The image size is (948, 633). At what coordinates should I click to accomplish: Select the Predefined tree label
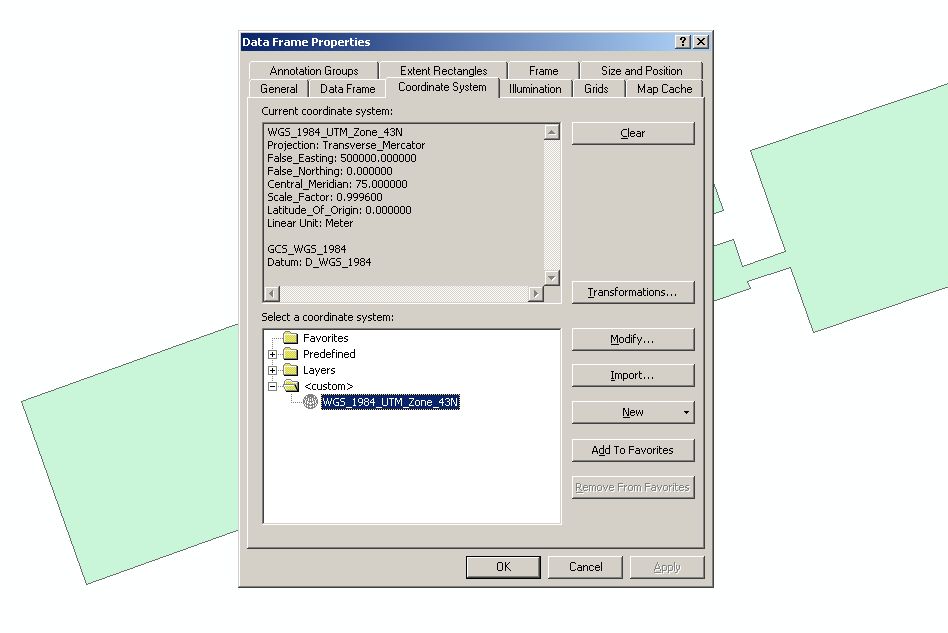coord(329,354)
